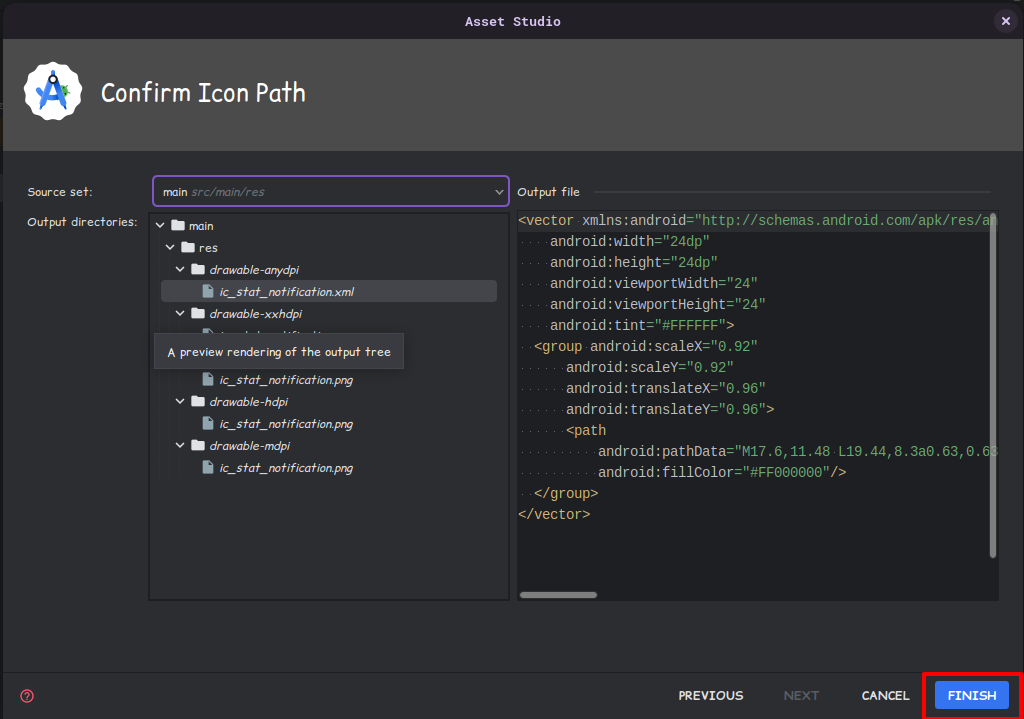Click the drawable-hdpi folder icon
This screenshot has height=719, width=1024.
(x=198, y=402)
